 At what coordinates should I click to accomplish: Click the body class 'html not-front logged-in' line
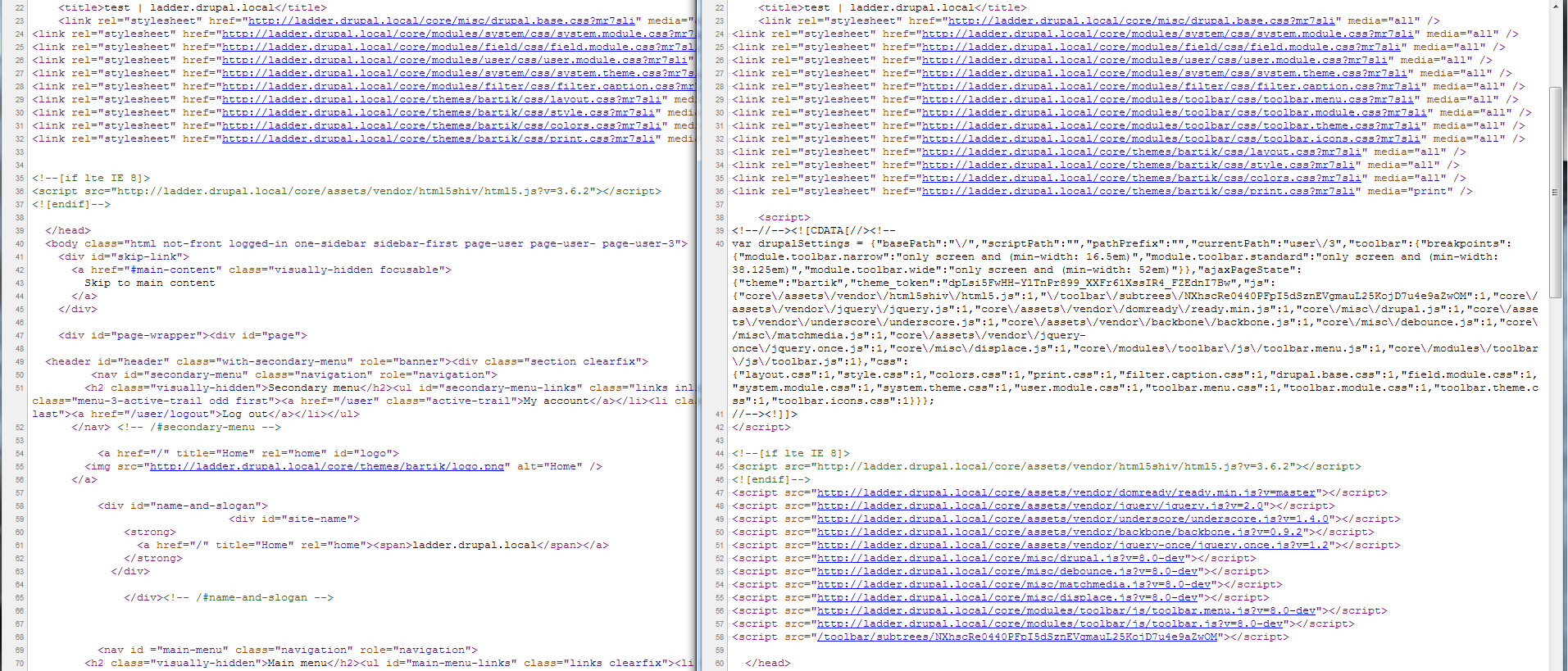coord(366,243)
